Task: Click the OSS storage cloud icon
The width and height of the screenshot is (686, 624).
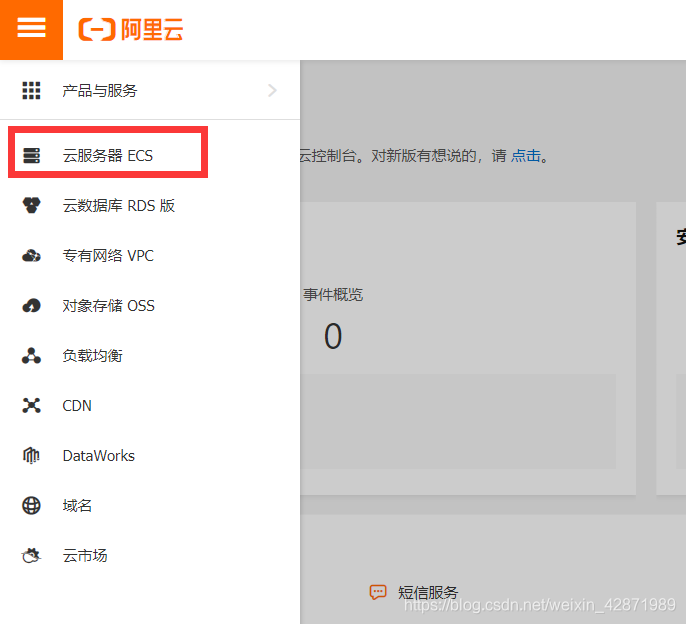Action: 31,305
